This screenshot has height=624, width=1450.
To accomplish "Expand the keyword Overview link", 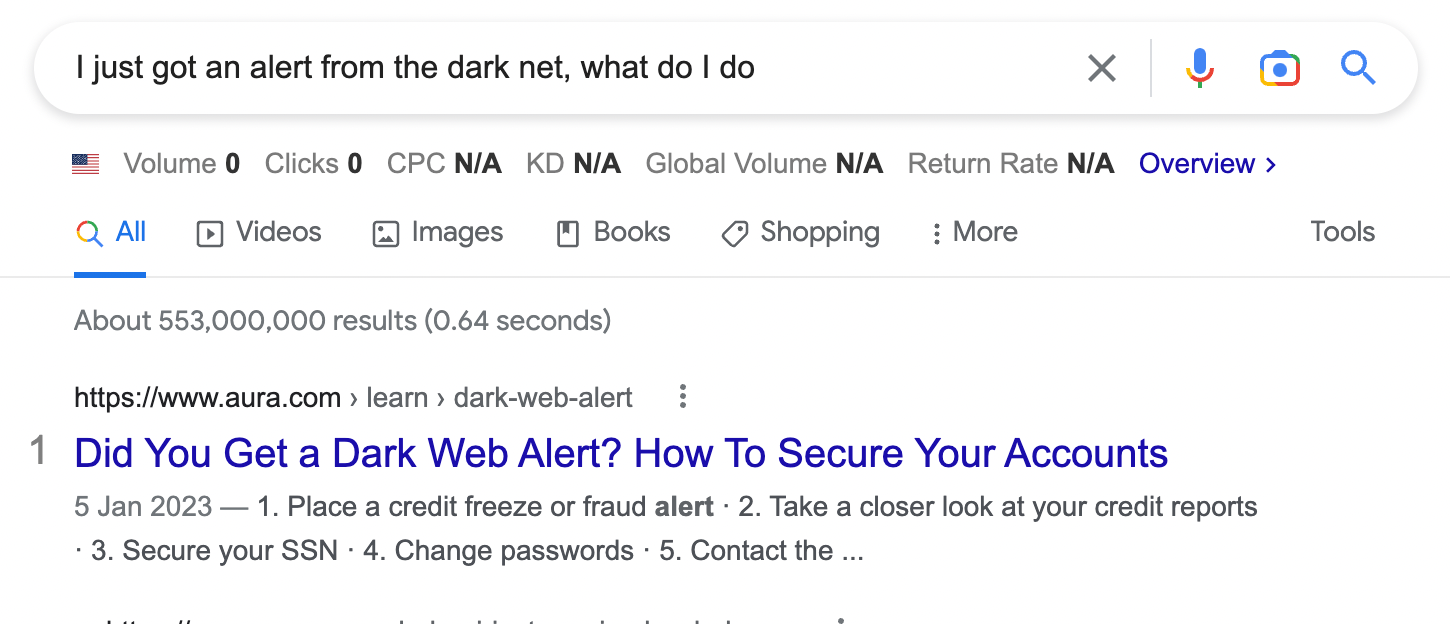I will pos(1207,164).
